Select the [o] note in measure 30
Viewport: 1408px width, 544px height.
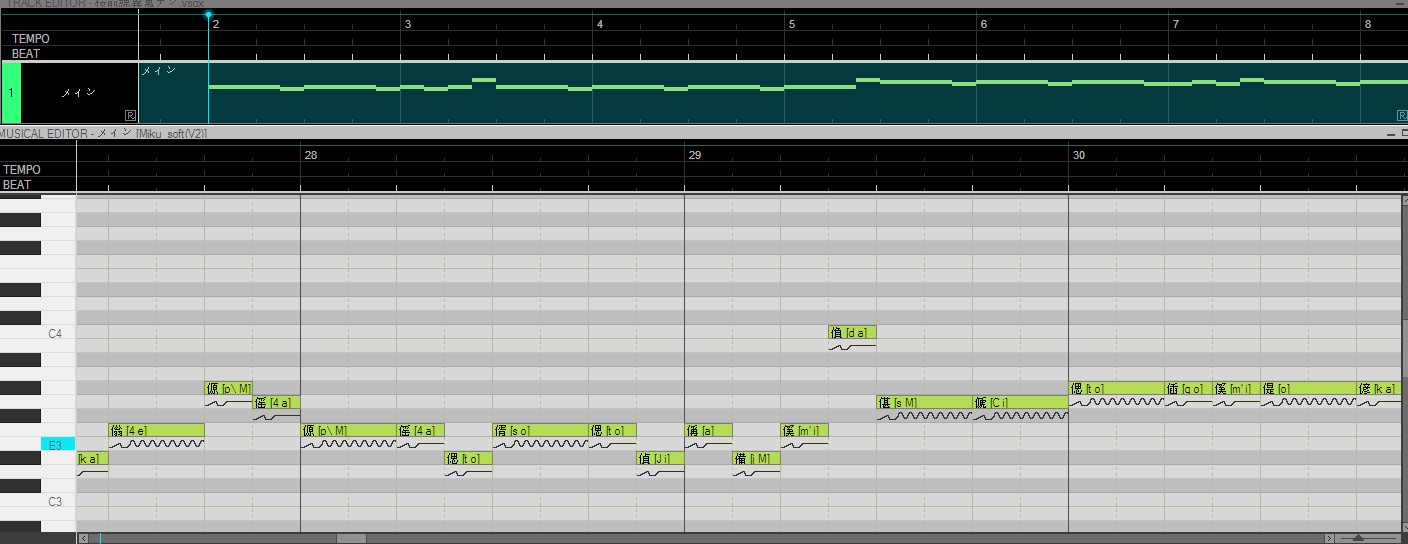click(x=1308, y=388)
